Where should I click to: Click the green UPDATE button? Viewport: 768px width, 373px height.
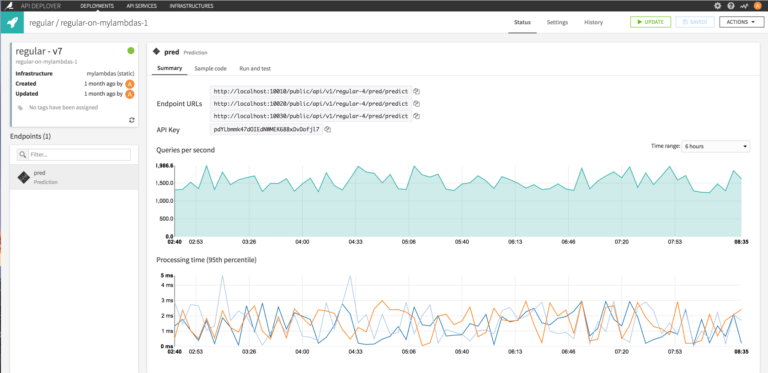pos(650,22)
